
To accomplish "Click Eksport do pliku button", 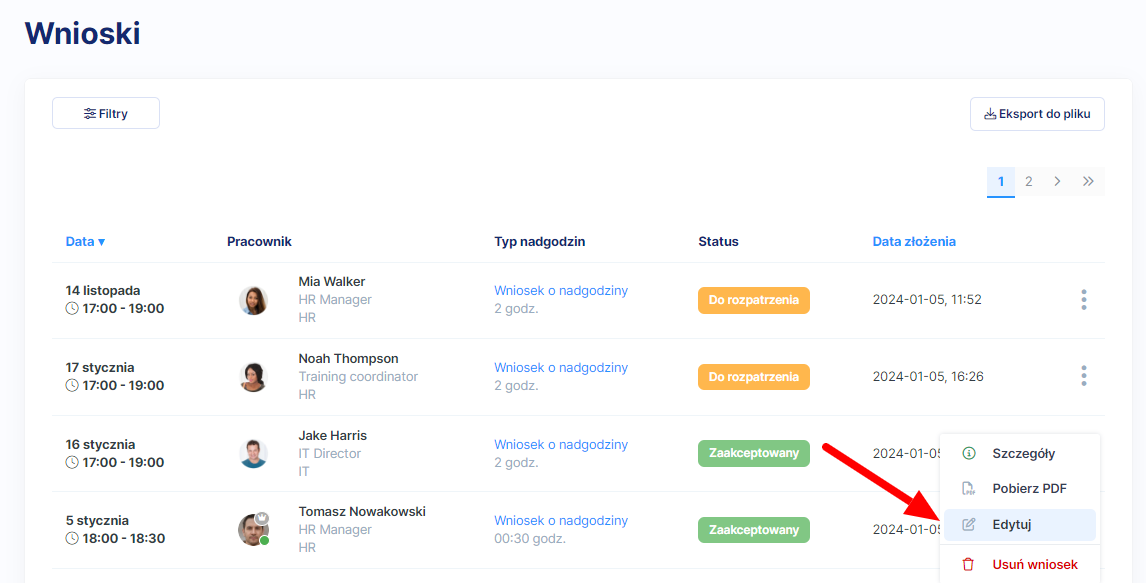I will [1037, 114].
